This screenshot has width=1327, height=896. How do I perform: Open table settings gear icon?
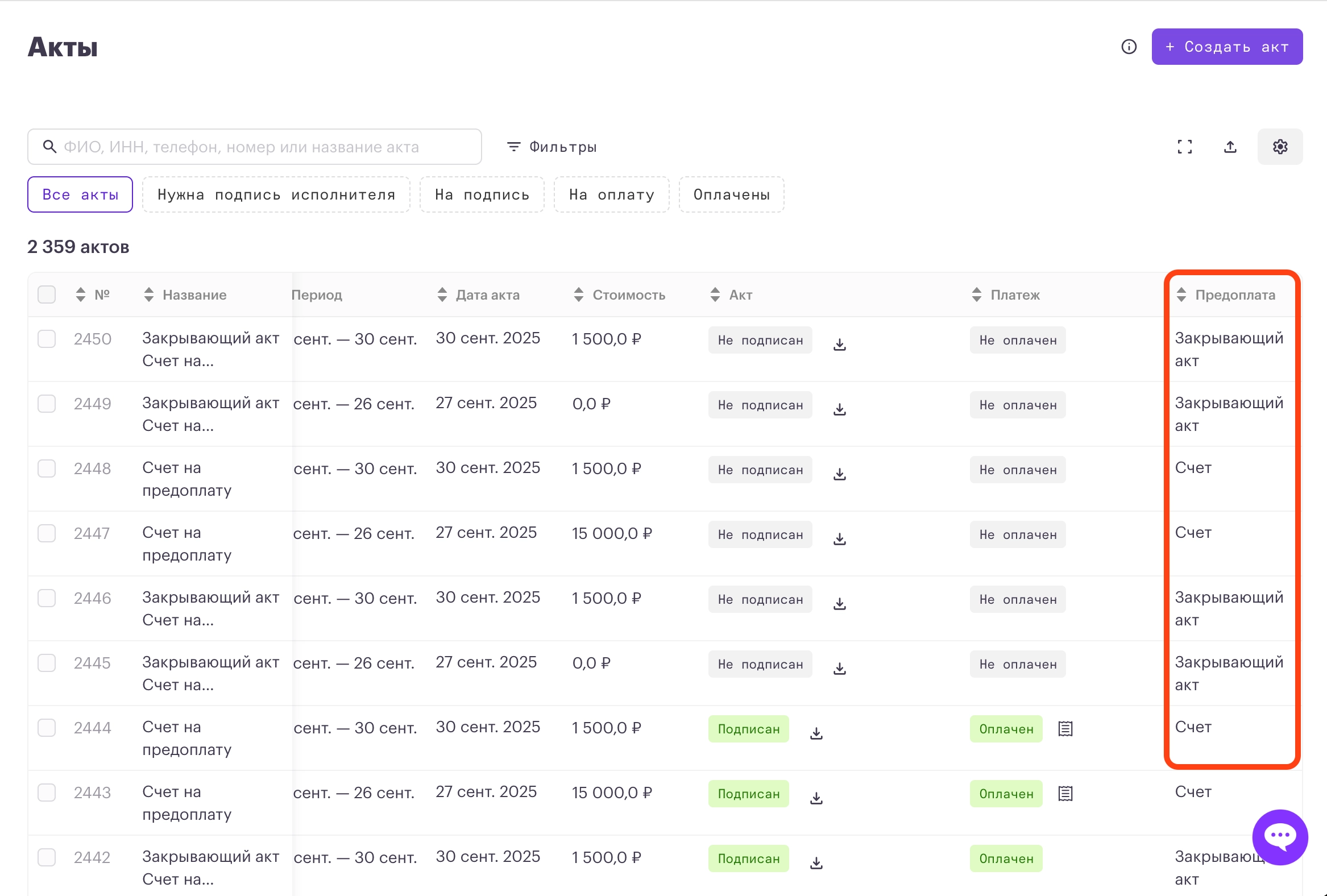(1280, 147)
